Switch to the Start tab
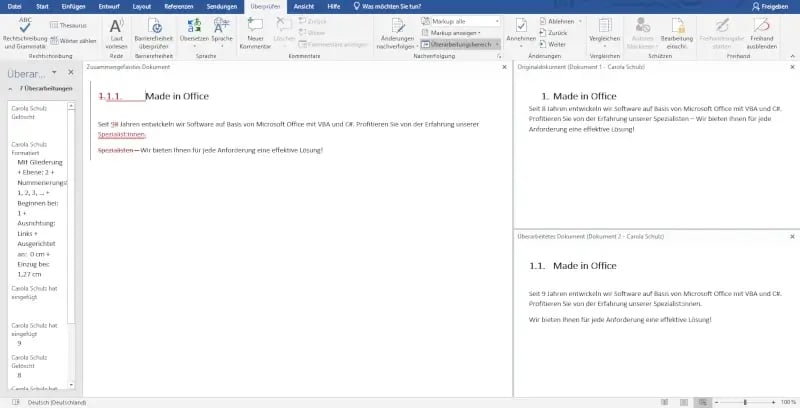This screenshot has height=408, width=800. pos(43,7)
